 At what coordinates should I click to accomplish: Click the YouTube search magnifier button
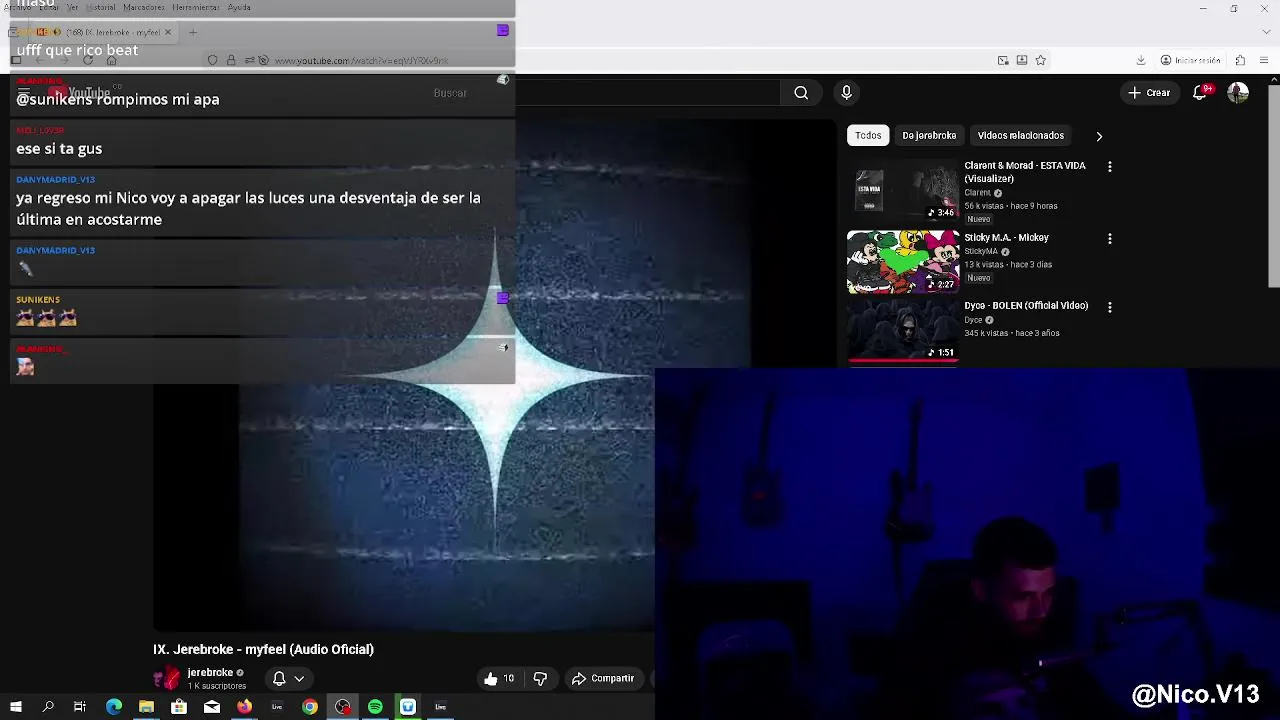pyautogui.click(x=801, y=93)
